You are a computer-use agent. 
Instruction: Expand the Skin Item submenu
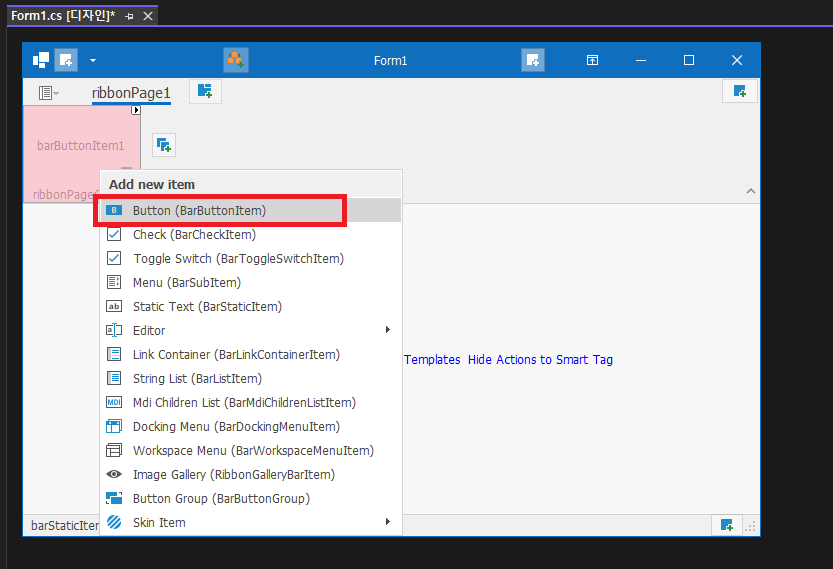(251, 522)
